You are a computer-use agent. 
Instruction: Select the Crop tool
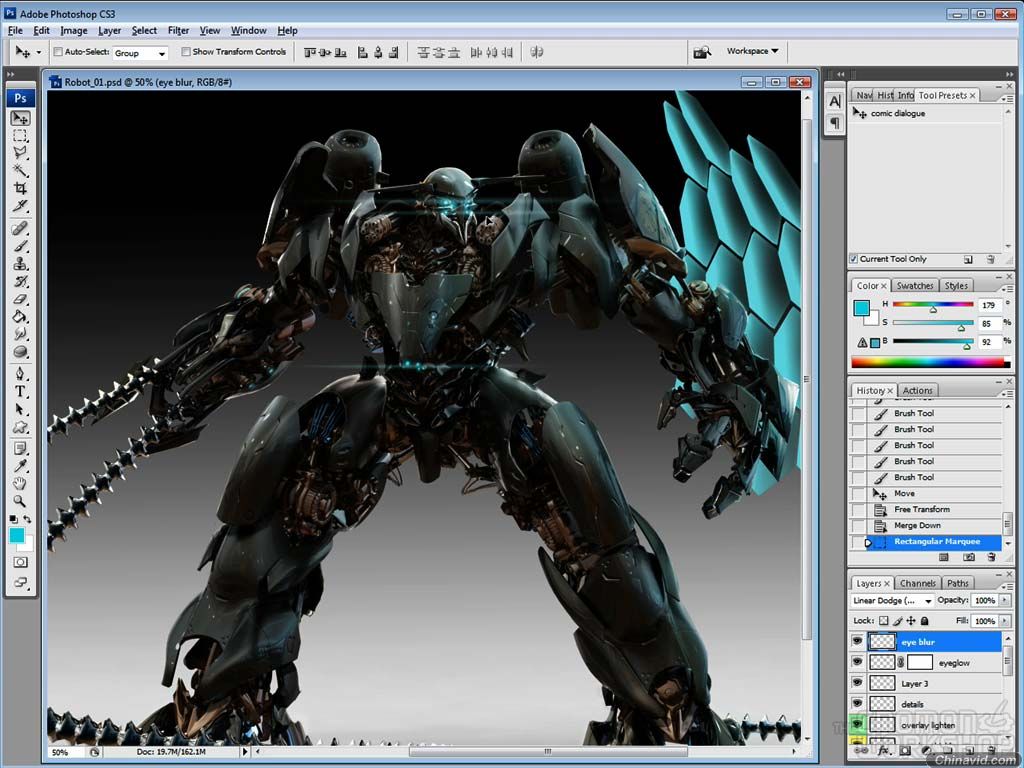tap(20, 188)
